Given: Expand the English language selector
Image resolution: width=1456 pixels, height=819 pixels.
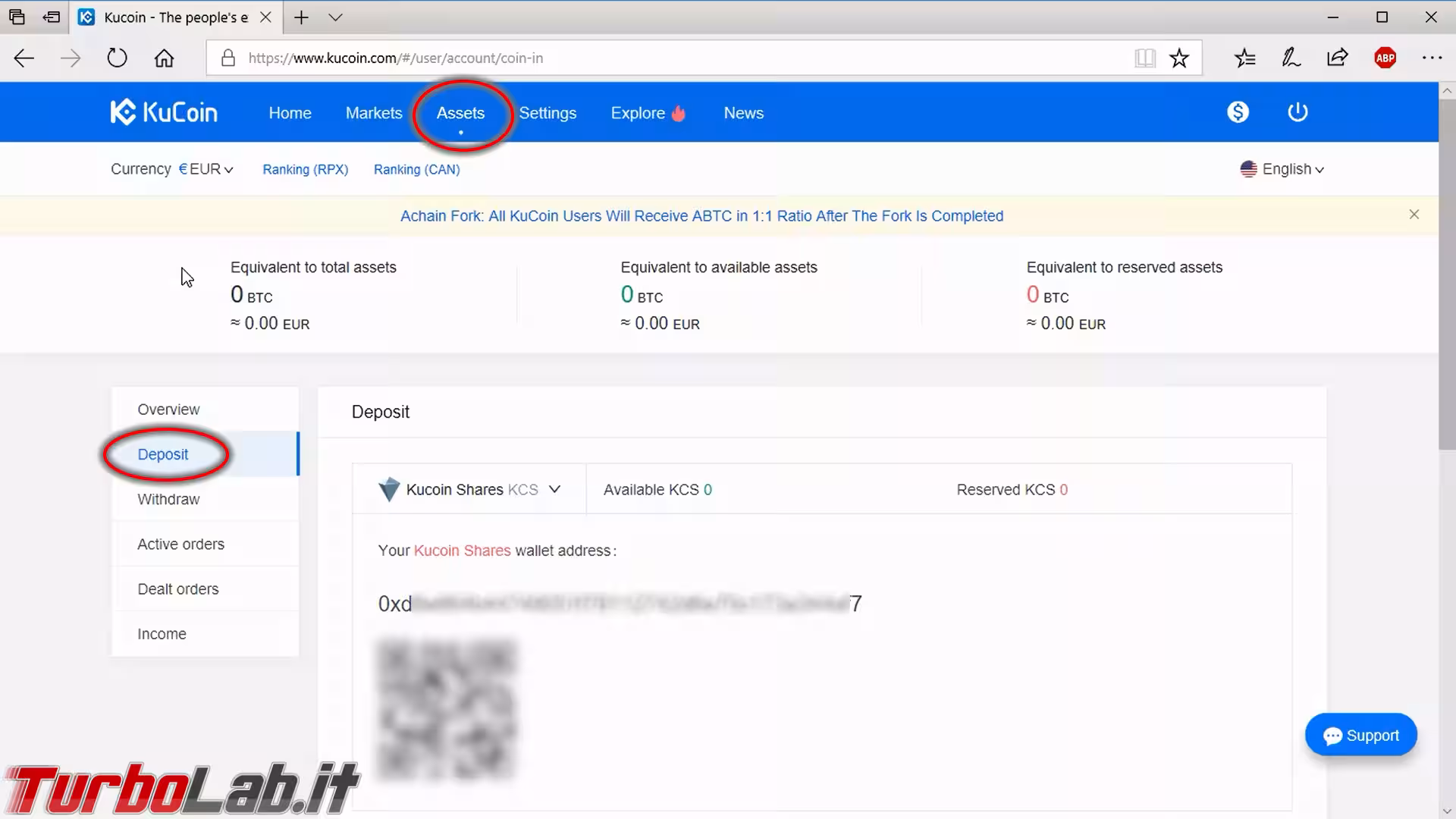Looking at the screenshot, I should (1282, 169).
